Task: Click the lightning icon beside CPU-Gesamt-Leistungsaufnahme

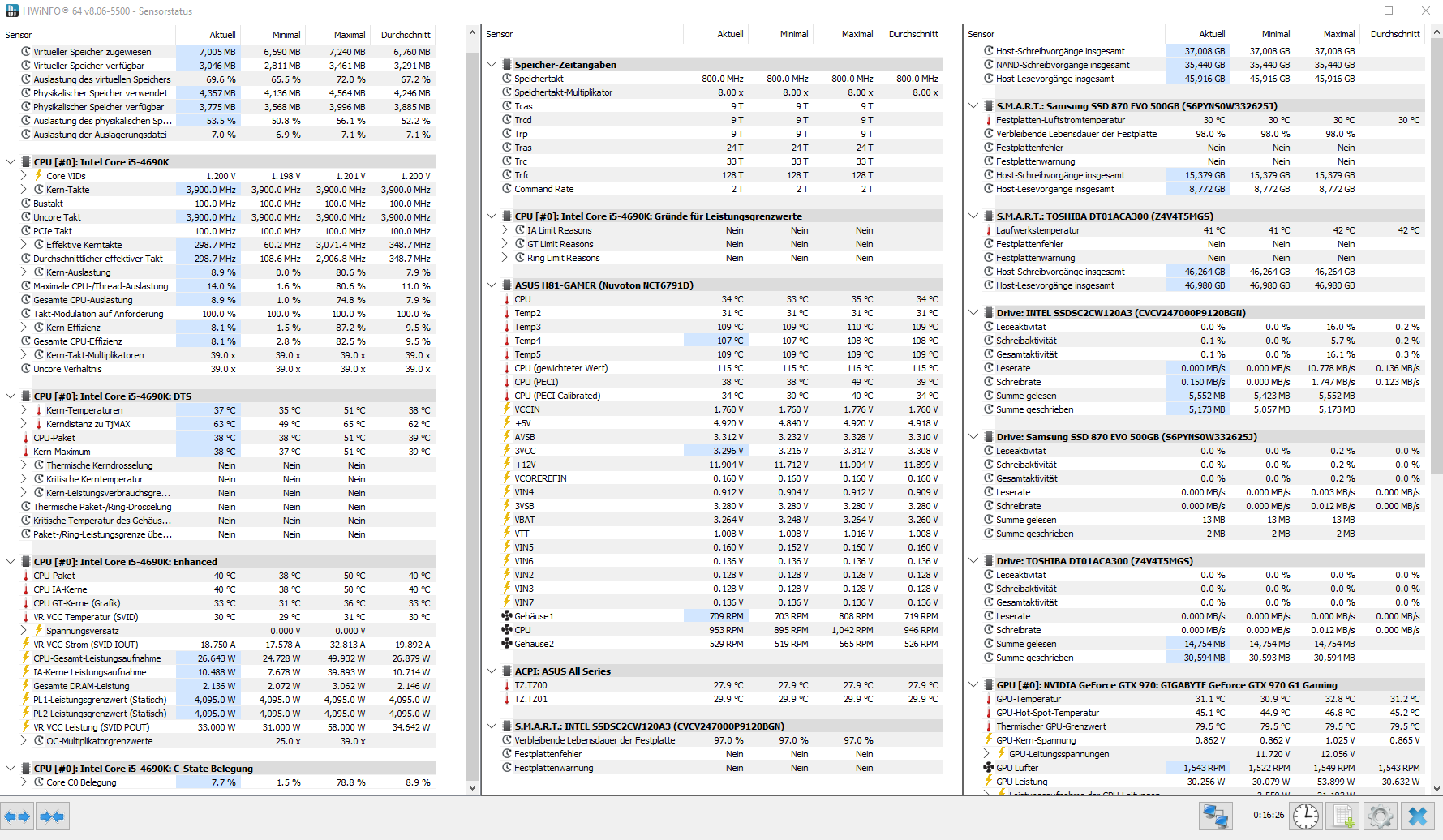Action: coord(26,658)
